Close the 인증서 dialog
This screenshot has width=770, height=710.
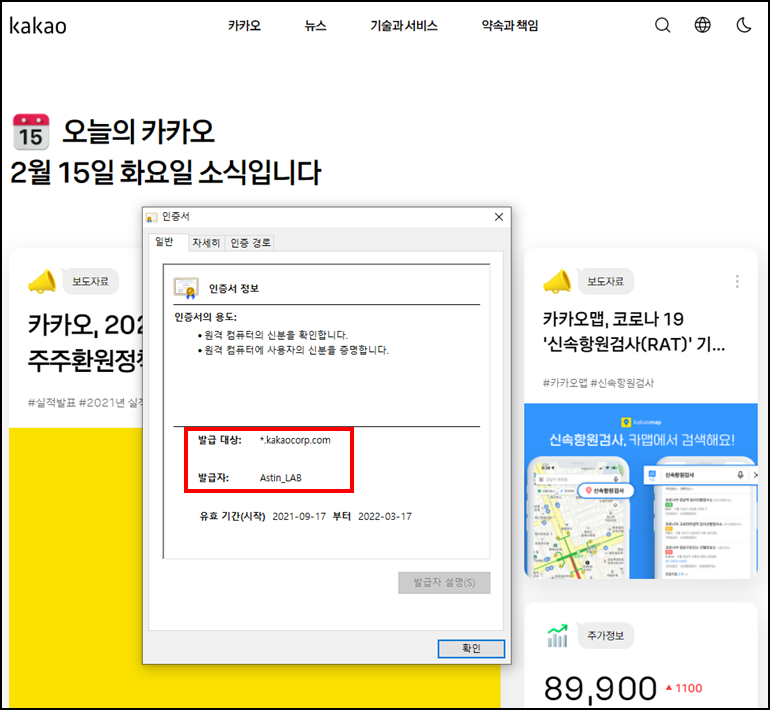point(499,217)
